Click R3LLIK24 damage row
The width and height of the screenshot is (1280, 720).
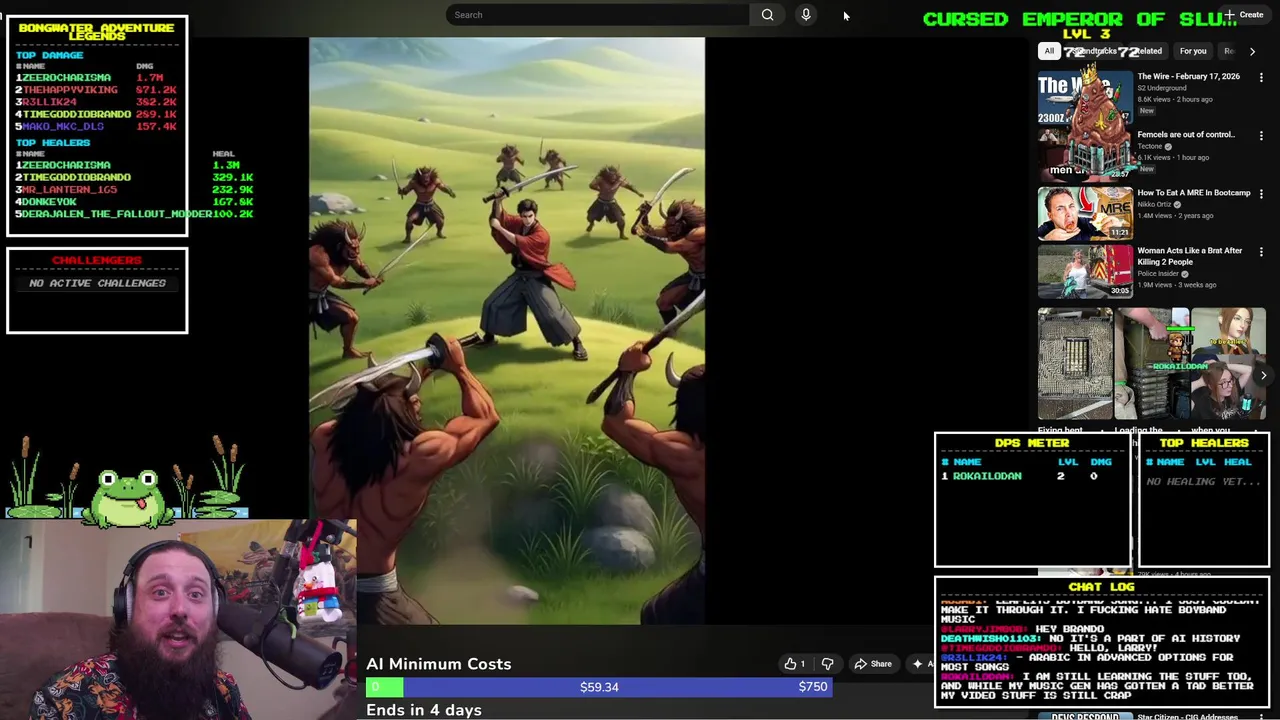pyautogui.click(x=96, y=102)
